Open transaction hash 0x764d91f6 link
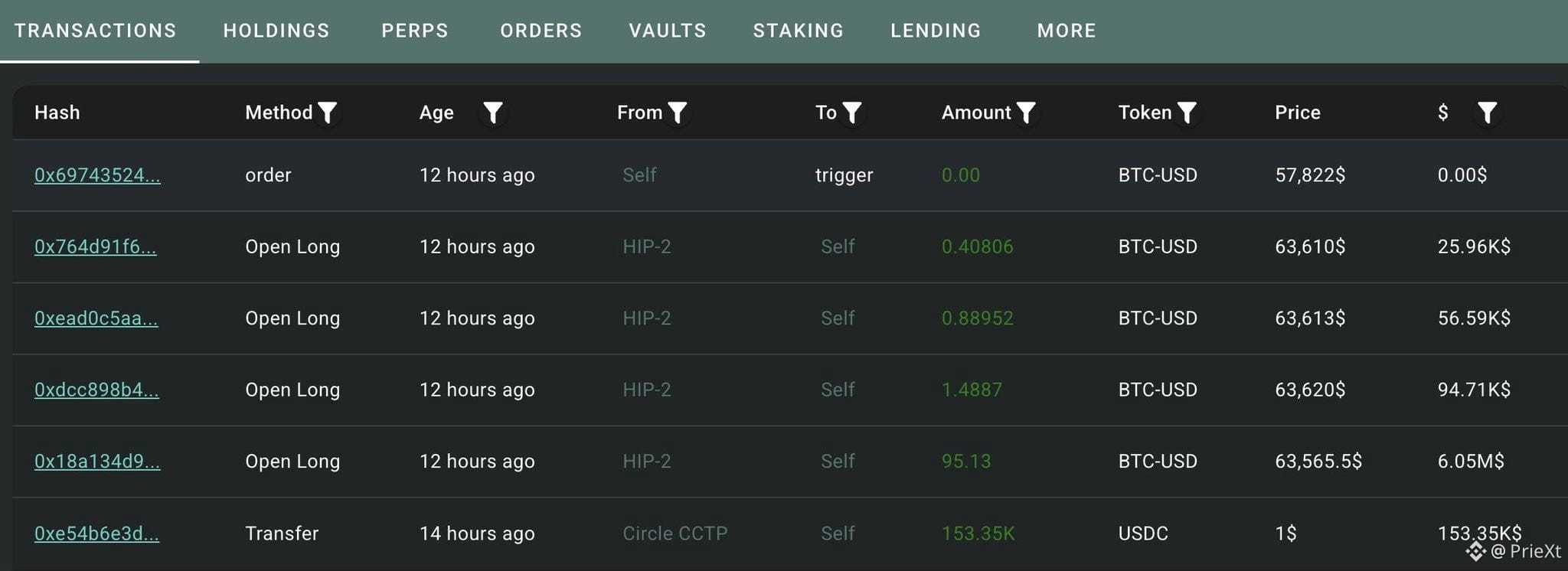The image size is (1568, 571). pos(96,246)
